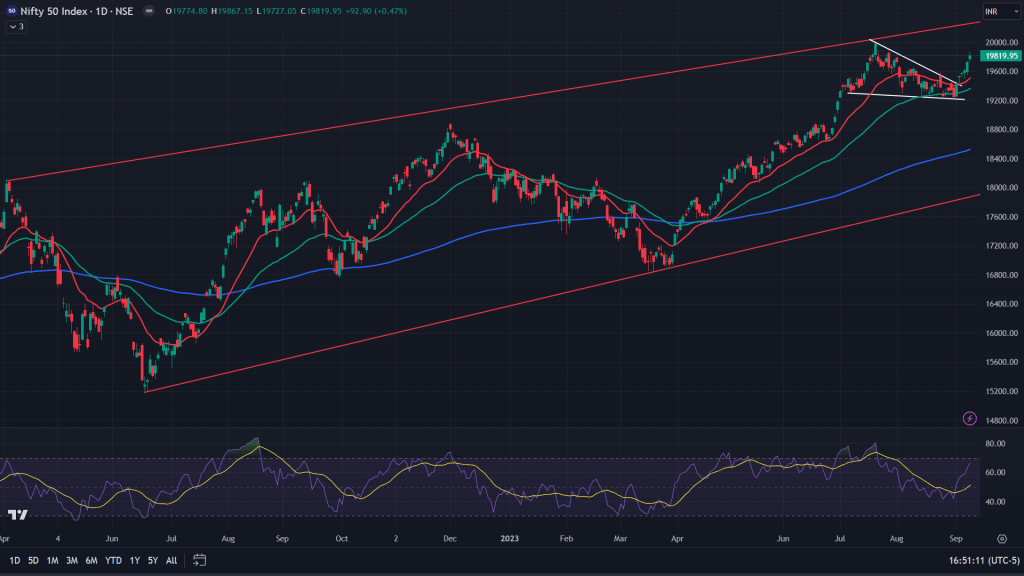The width and height of the screenshot is (1024, 576).
Task: Set the range to 1Y
Action: (x=134, y=560)
